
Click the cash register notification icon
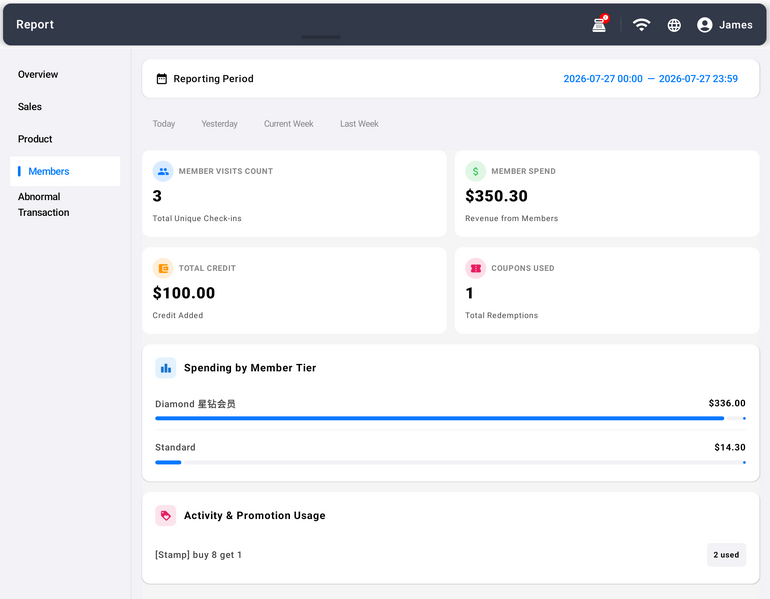click(600, 24)
